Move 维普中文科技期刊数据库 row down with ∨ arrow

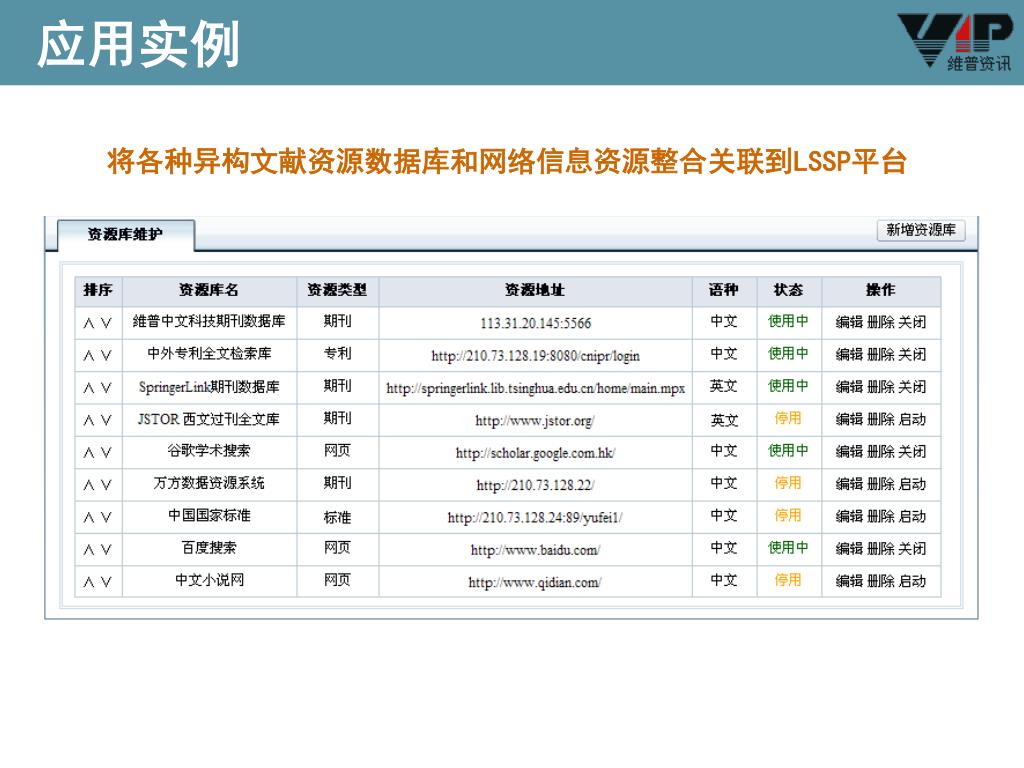coord(106,323)
